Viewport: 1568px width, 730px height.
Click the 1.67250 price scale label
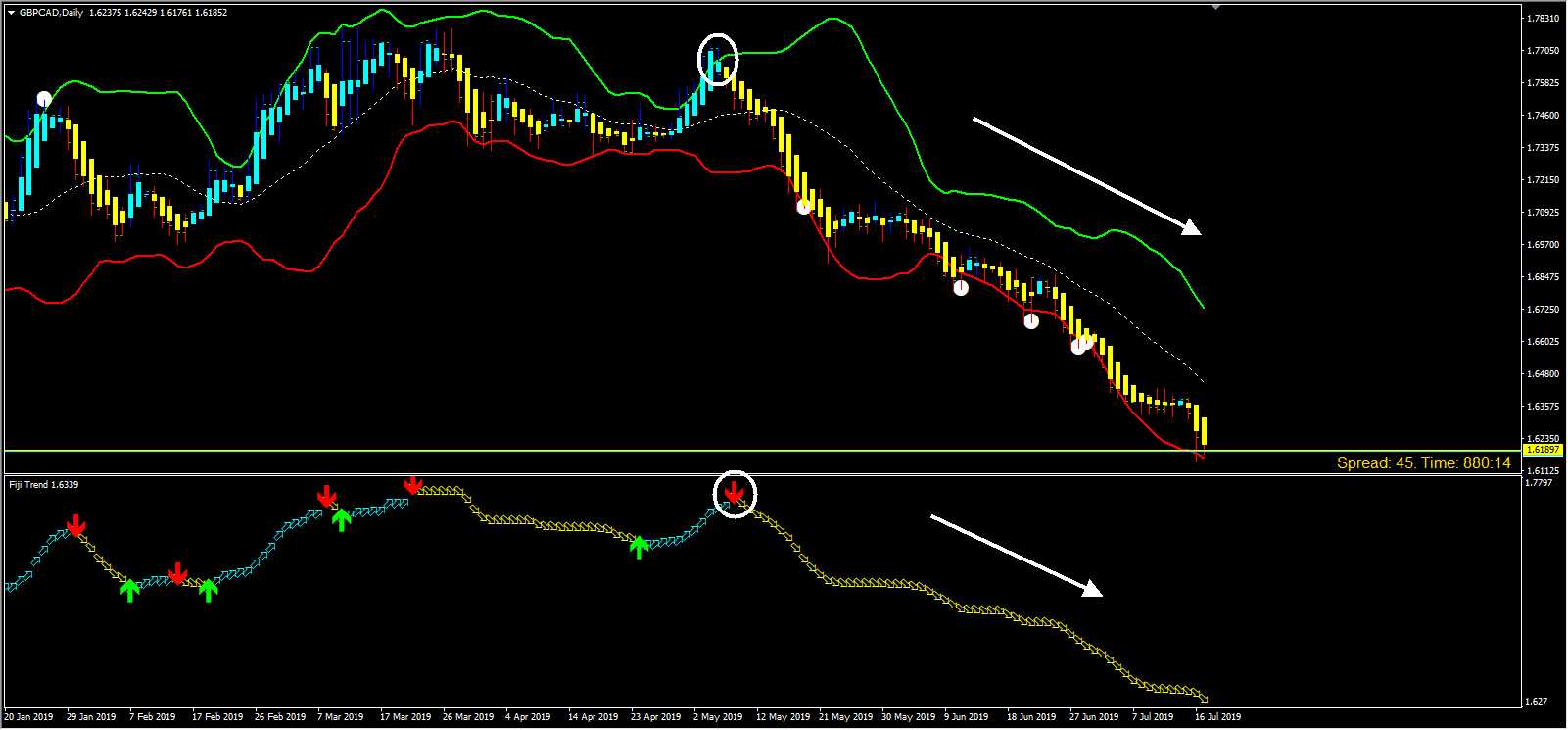tap(1544, 310)
